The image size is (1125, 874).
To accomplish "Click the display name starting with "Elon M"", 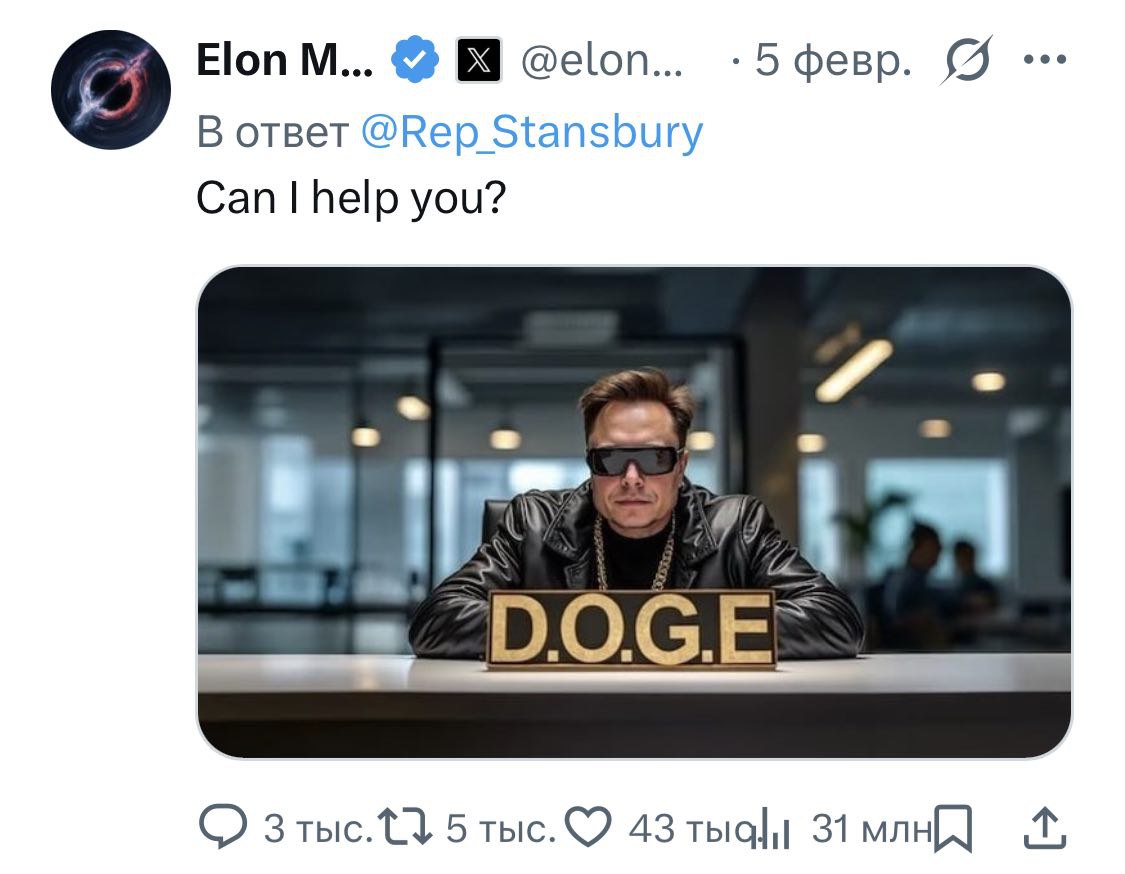I will 285,62.
